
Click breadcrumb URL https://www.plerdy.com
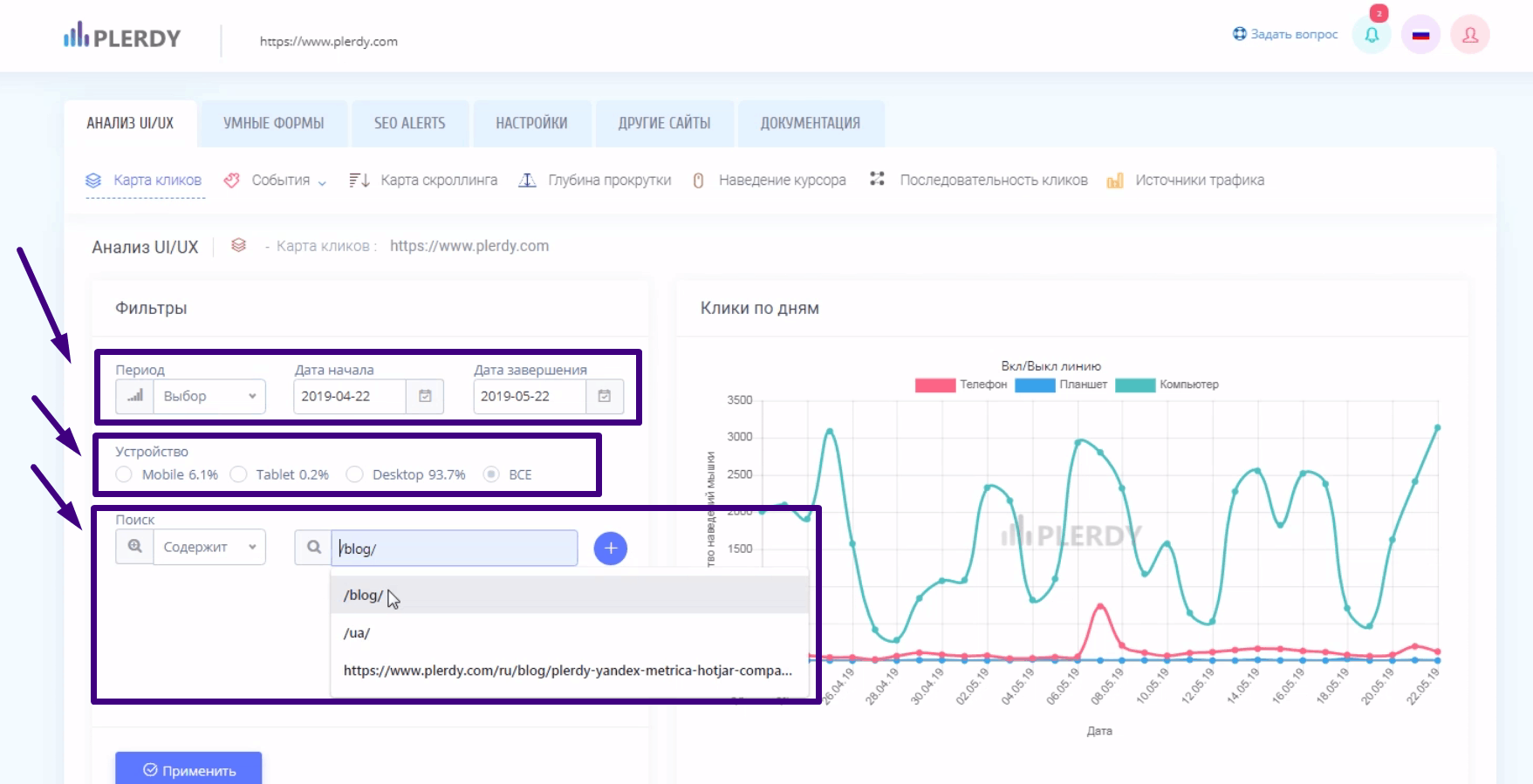[469, 246]
